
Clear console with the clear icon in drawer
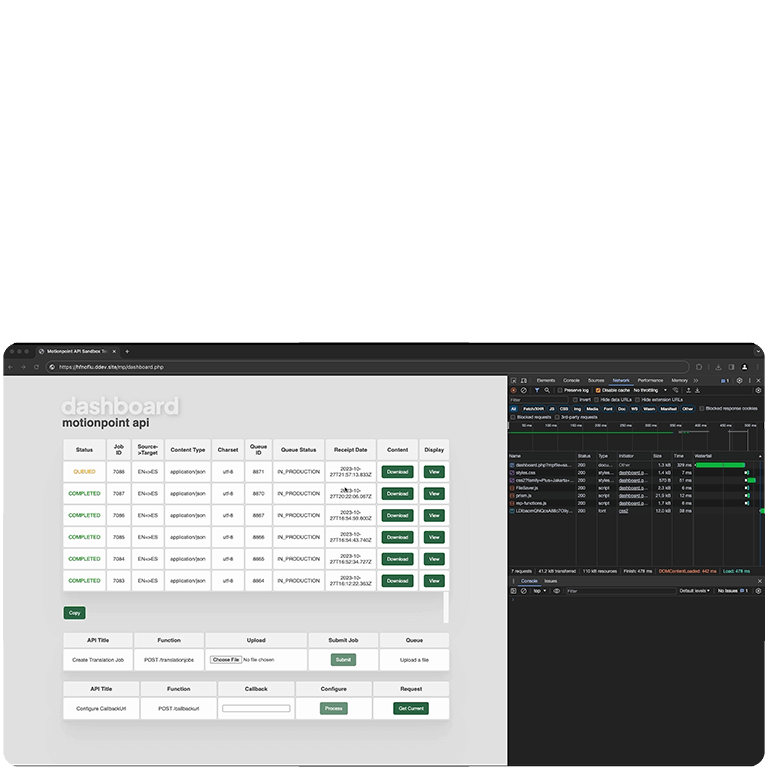click(x=524, y=591)
